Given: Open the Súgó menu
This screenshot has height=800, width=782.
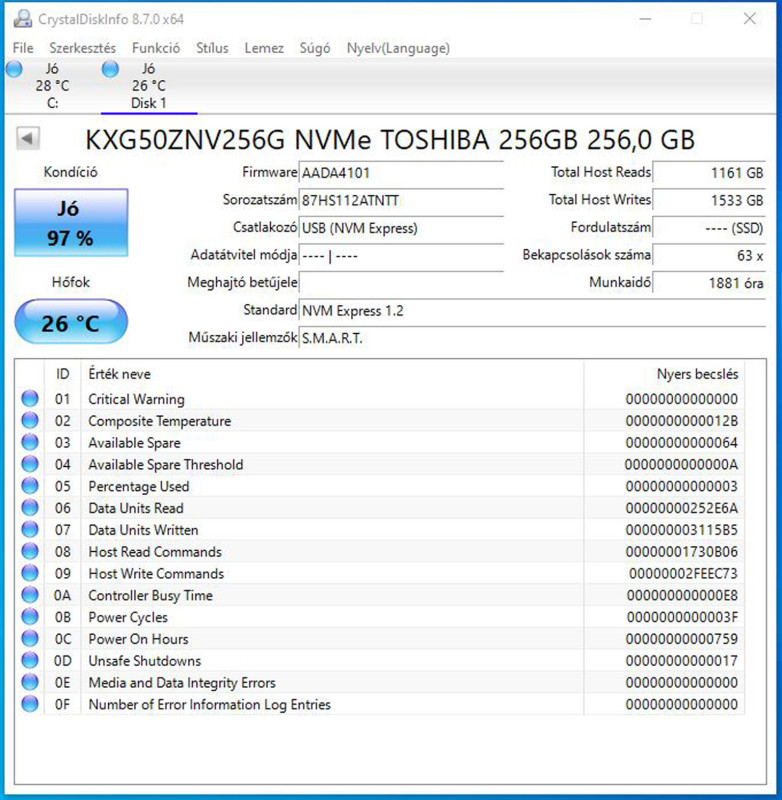Looking at the screenshot, I should click(315, 48).
